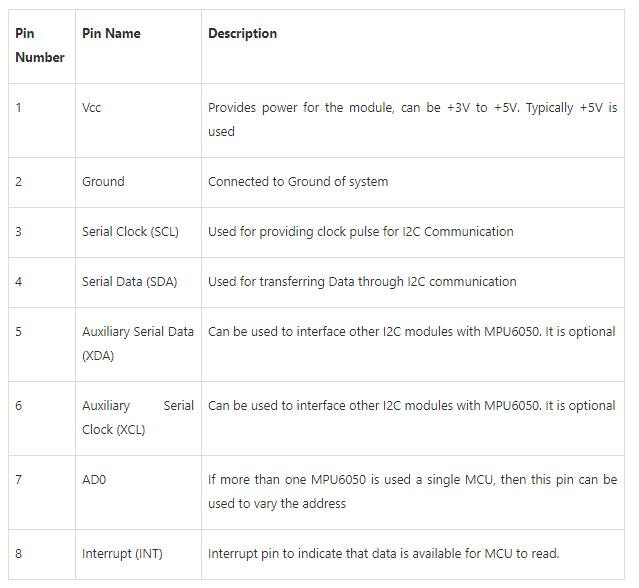Click the "Pin Number" column header
The image size is (639, 588).
point(40,45)
